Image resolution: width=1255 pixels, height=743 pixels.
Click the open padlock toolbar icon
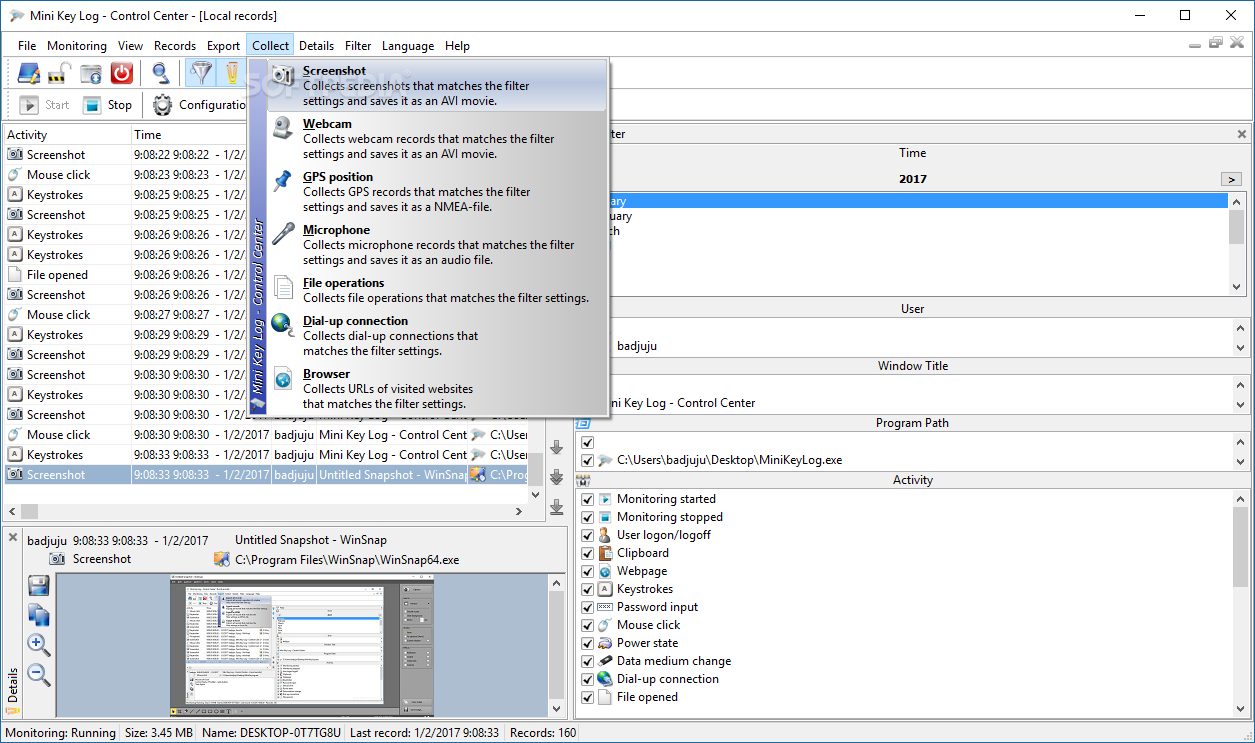pos(59,73)
